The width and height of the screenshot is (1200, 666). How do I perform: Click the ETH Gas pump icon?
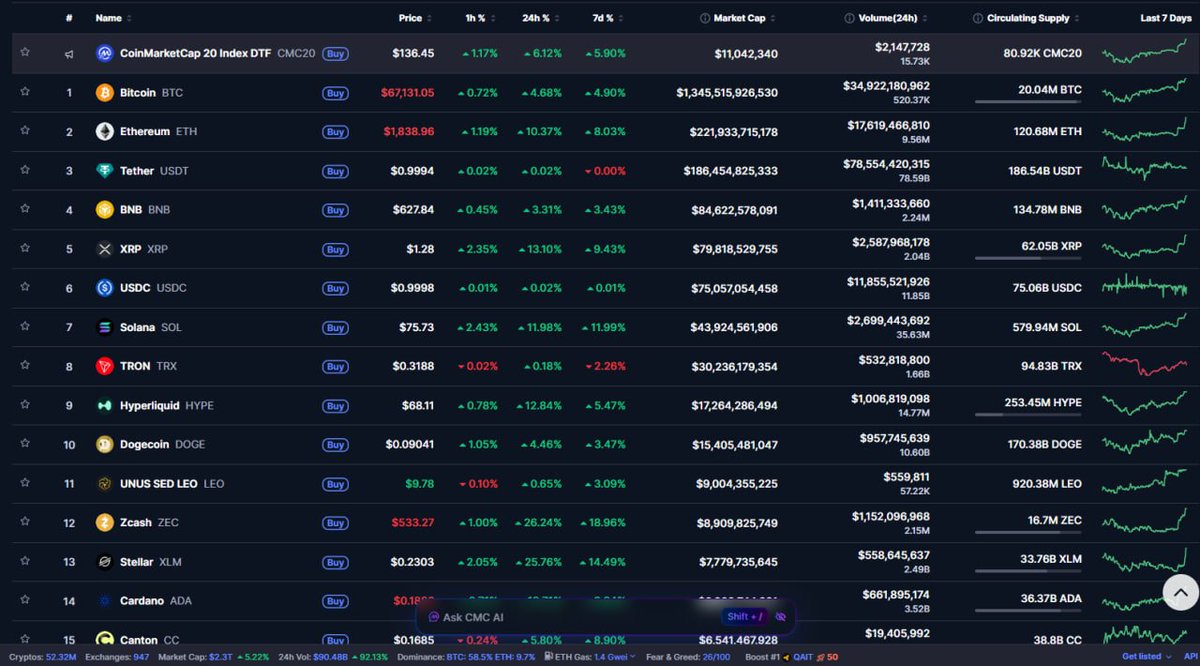pos(548,657)
